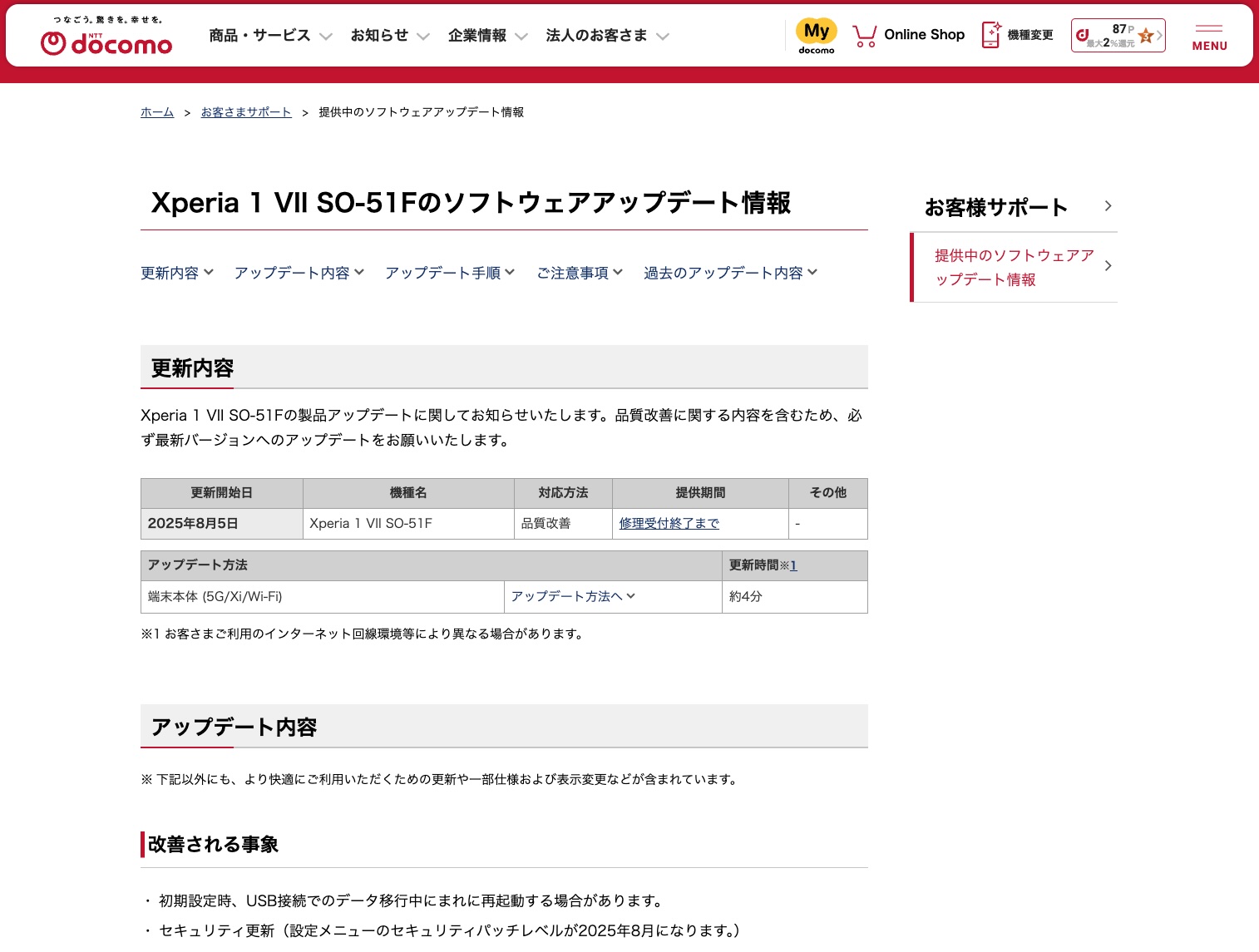Select 提供中のソフトウェアアップデート情報 sidebar item
1259x952 pixels.
click(x=1015, y=268)
